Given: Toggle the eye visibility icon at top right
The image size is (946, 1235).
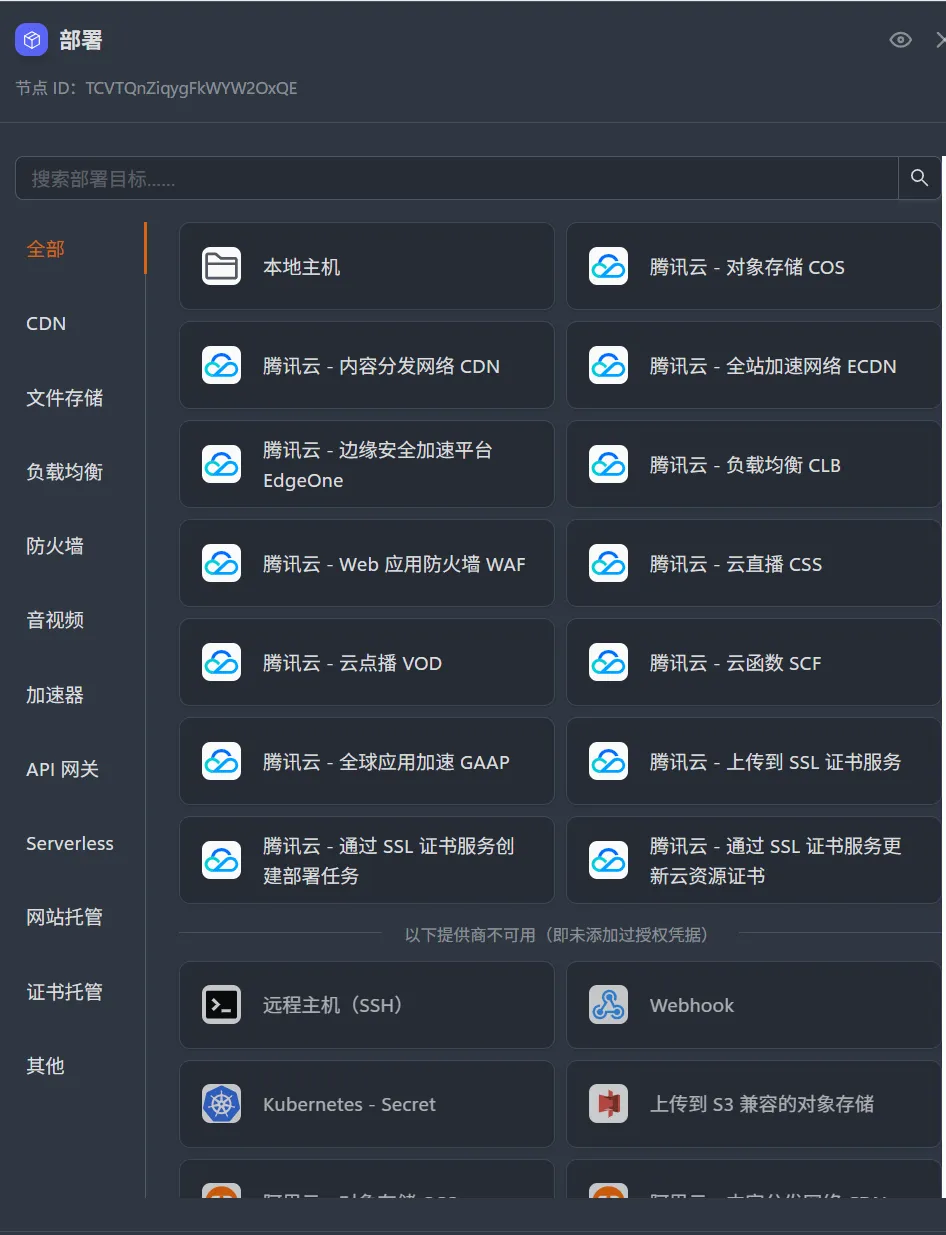Looking at the screenshot, I should point(900,39).
